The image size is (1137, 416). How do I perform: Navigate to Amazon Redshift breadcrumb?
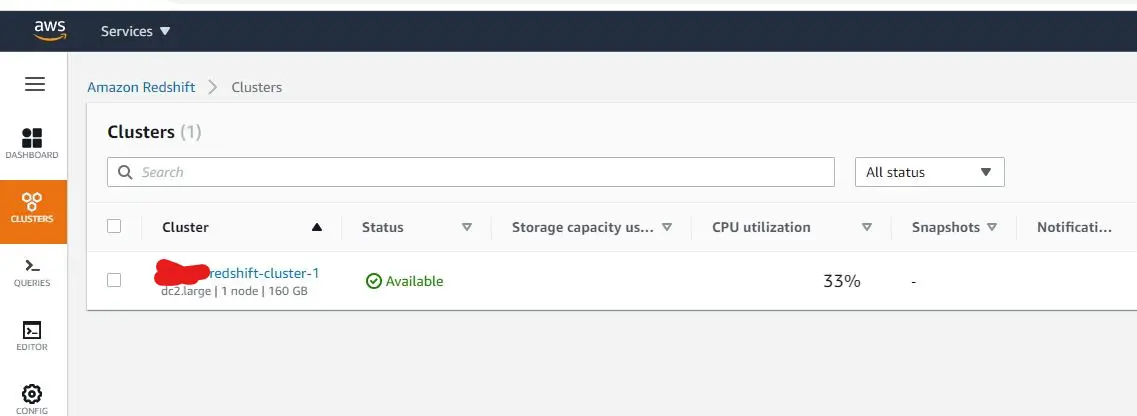141,87
